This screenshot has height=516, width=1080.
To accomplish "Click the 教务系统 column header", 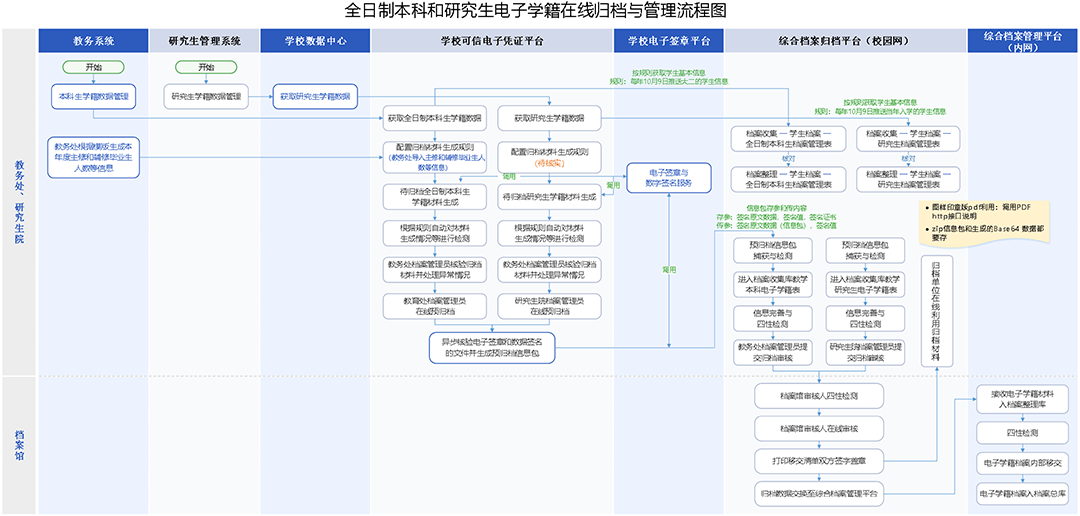I will tap(93, 41).
